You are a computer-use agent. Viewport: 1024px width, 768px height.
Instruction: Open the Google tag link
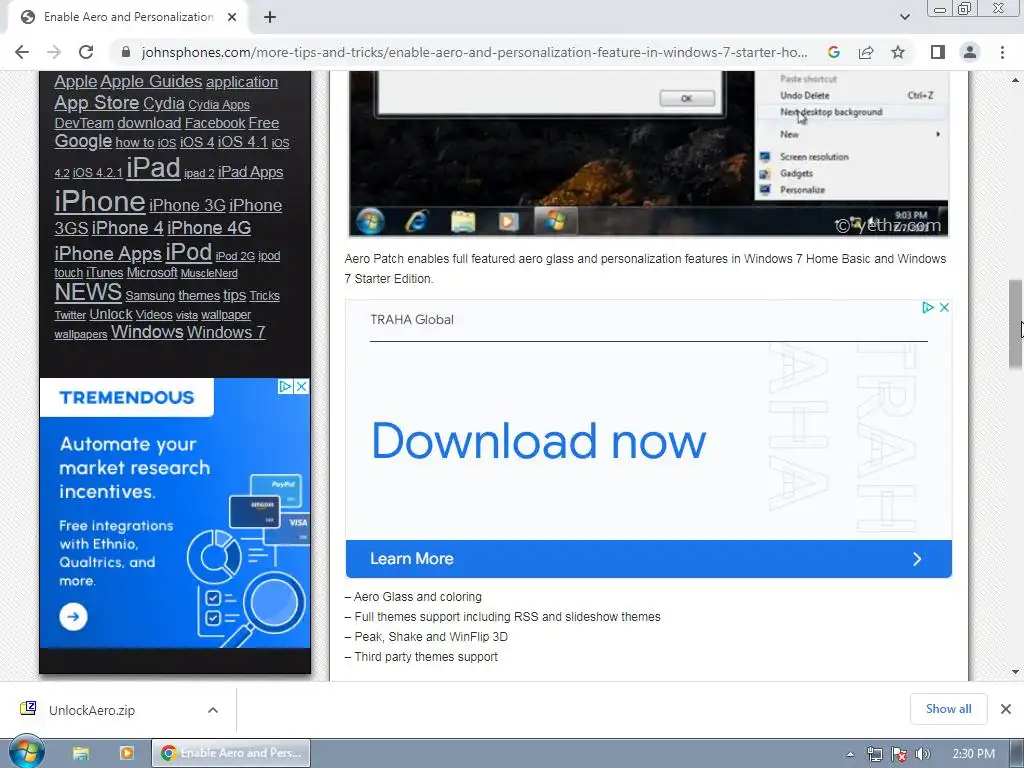click(x=83, y=141)
